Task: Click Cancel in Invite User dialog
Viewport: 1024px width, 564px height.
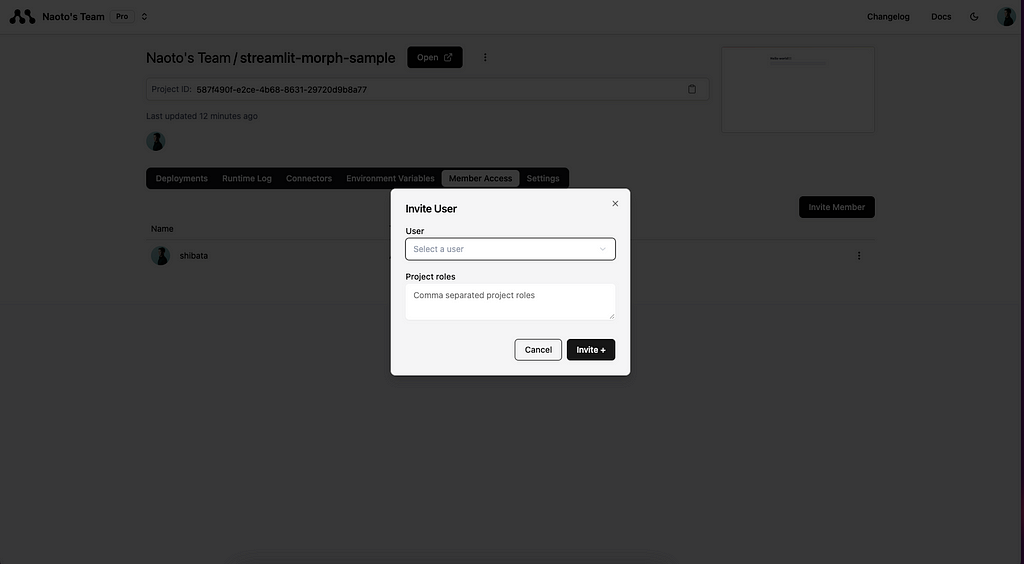Action: (538, 350)
